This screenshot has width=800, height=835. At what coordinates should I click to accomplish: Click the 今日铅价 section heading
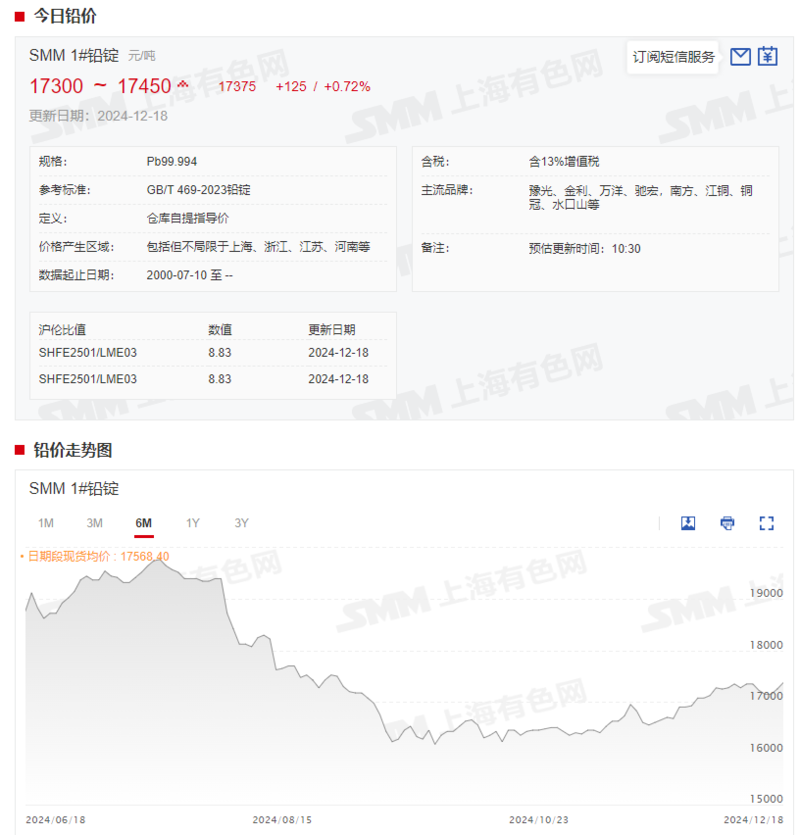tap(65, 16)
